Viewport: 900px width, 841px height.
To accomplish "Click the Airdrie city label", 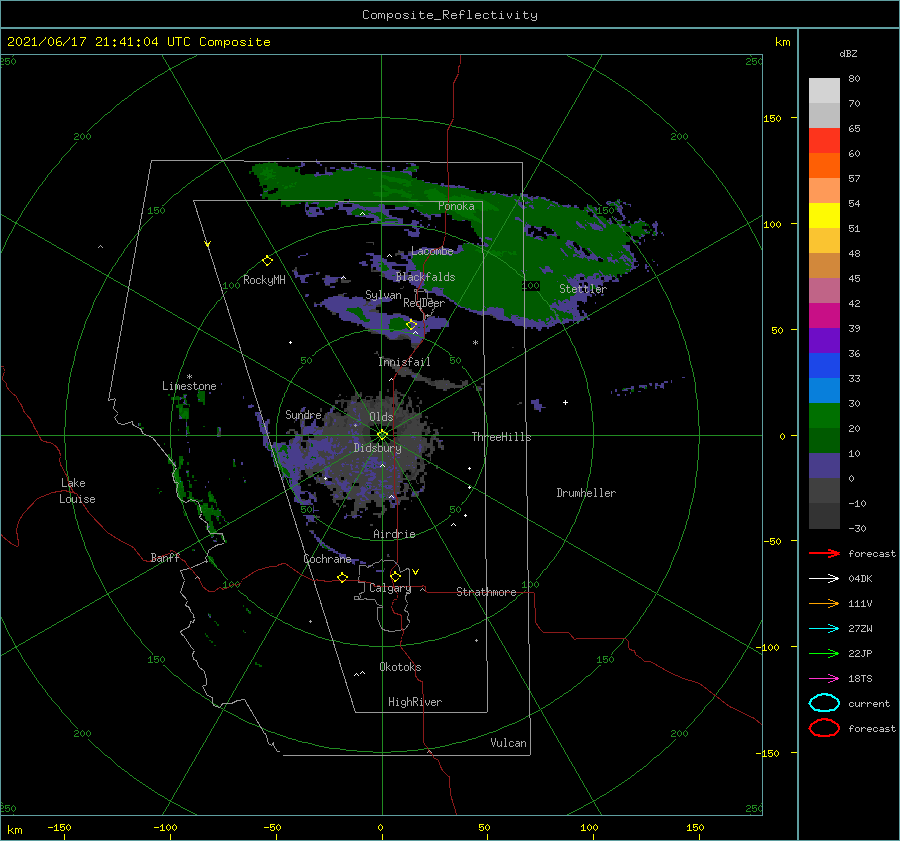I will [x=394, y=534].
